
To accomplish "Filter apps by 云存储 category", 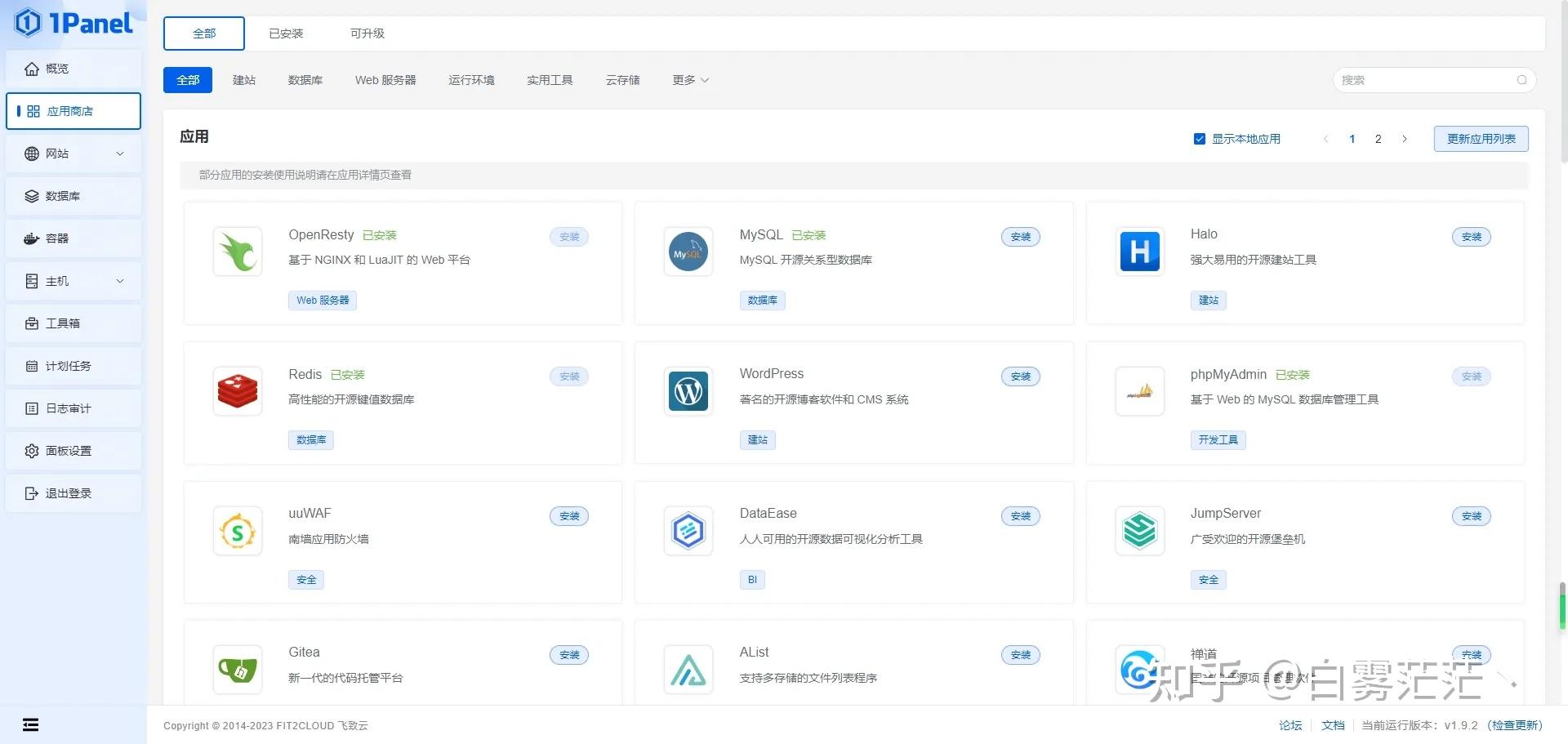I will point(623,80).
